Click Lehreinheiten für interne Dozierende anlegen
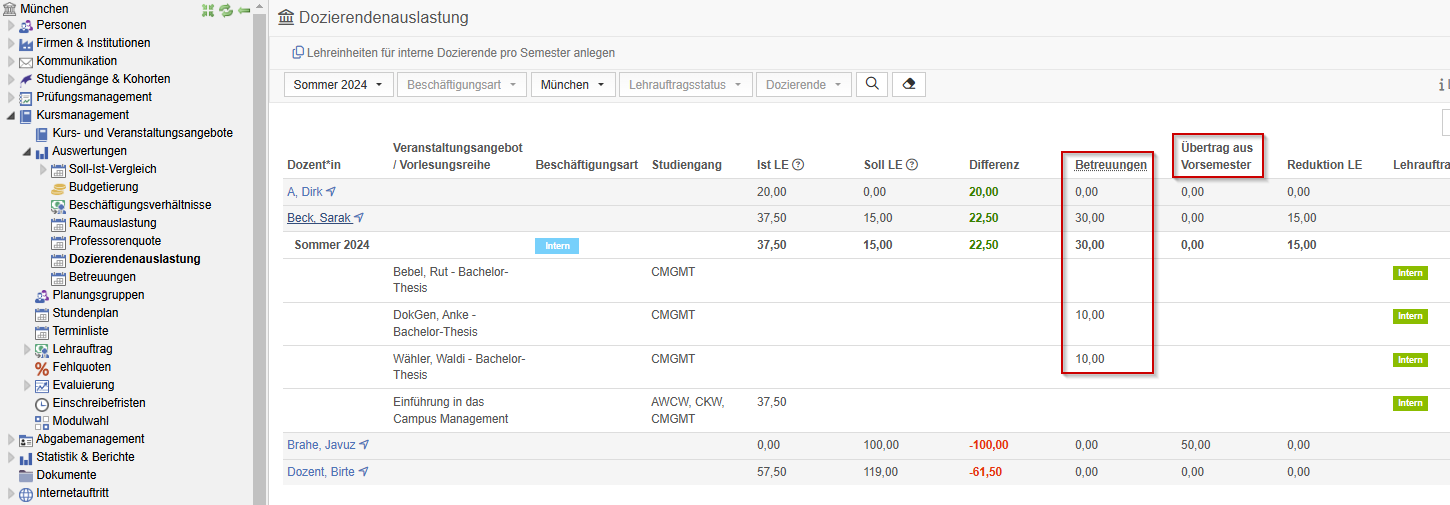This screenshot has width=1450, height=505. click(453, 53)
